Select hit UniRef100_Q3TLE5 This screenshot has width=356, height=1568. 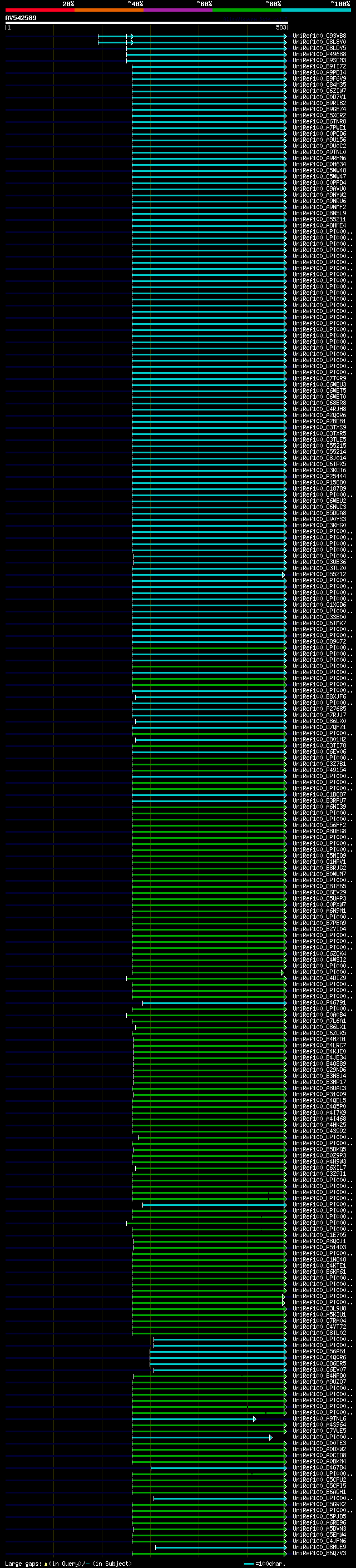[319, 439]
